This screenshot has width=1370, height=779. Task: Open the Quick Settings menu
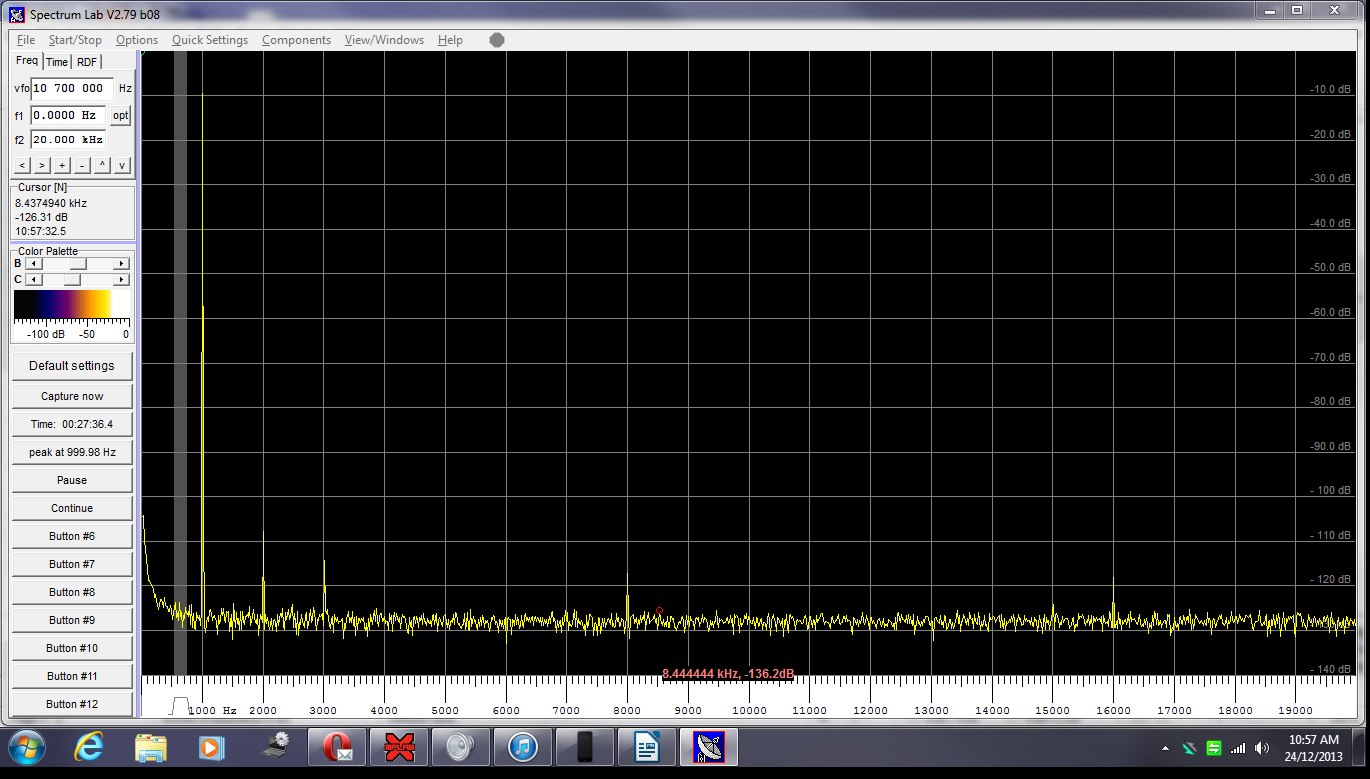[x=210, y=40]
